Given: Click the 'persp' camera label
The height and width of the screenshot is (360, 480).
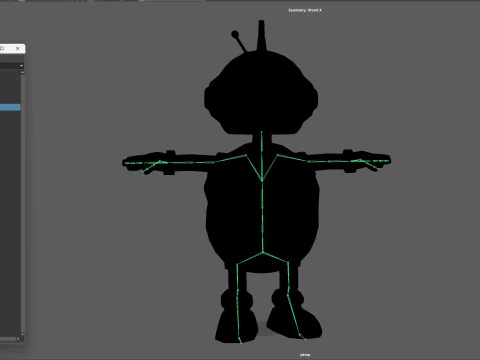Looking at the screenshot, I should tap(305, 355).
